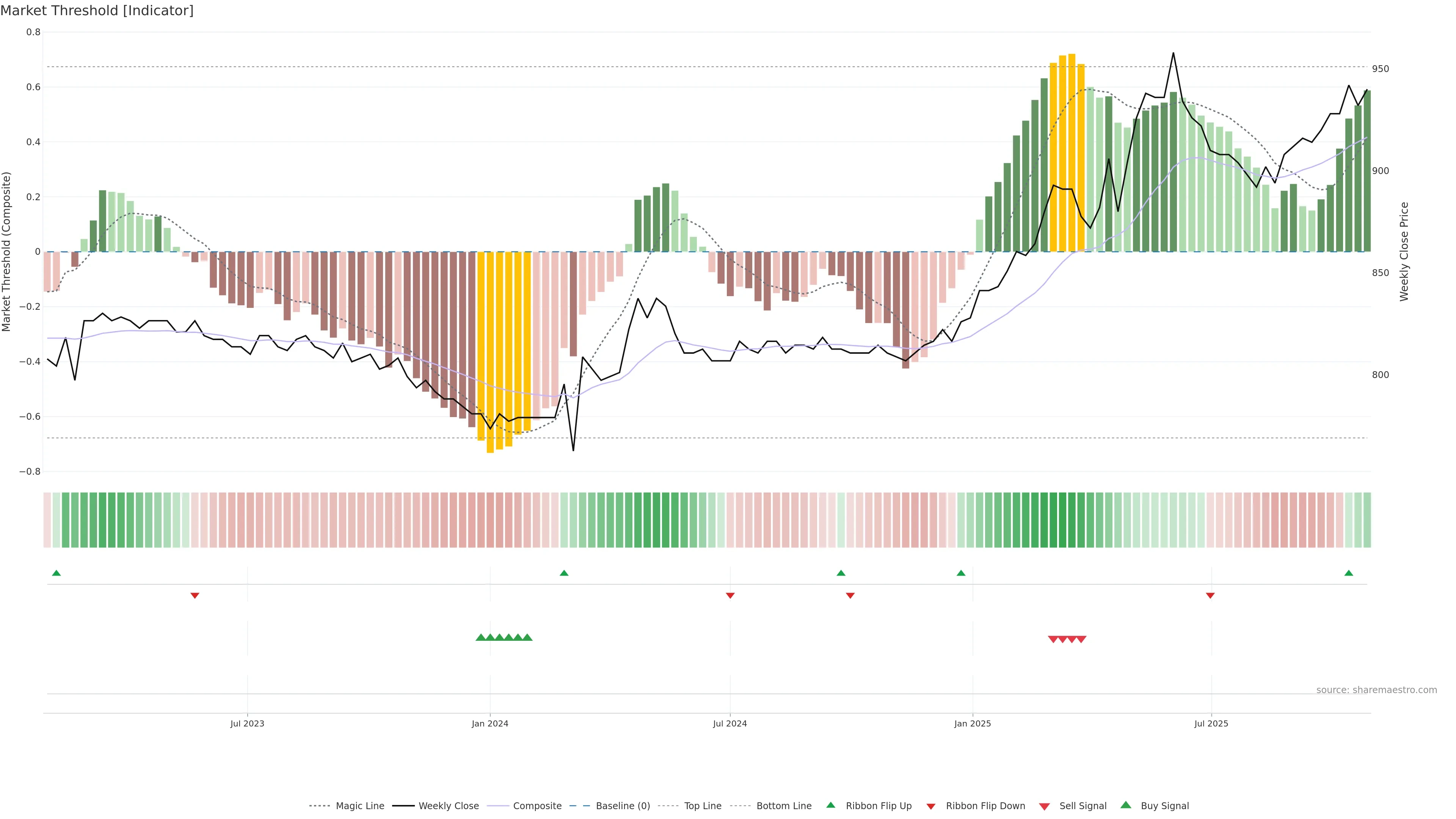Click the Market Threshold [Indicator] title

point(97,11)
